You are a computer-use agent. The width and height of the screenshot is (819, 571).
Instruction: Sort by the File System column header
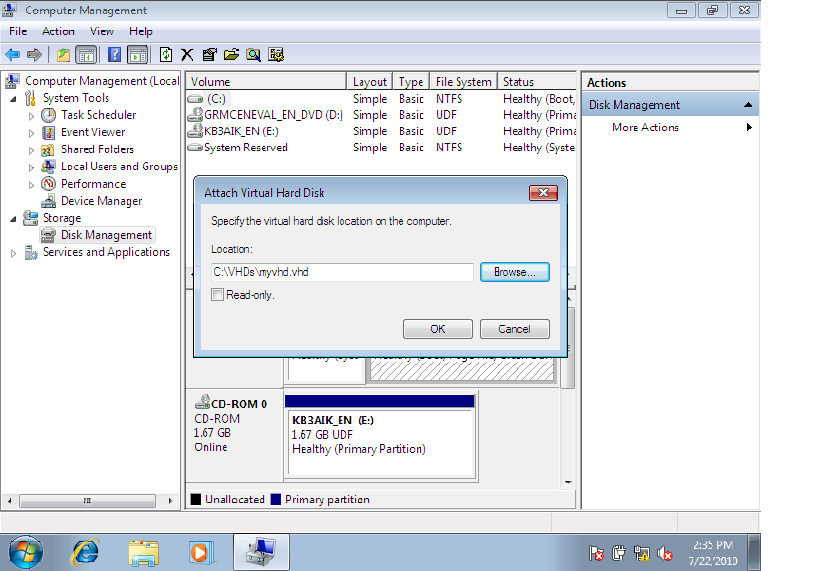coord(463,81)
